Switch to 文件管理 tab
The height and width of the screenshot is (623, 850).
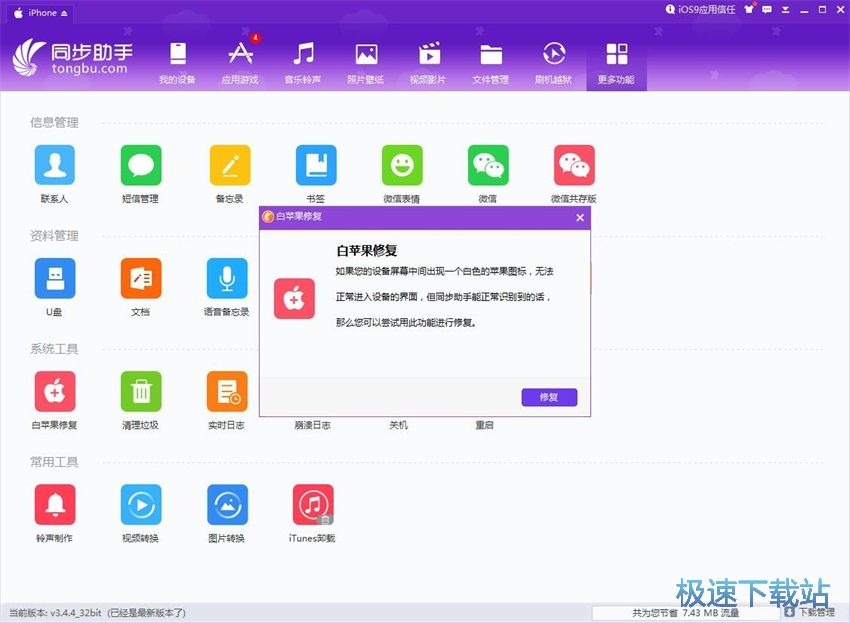491,63
